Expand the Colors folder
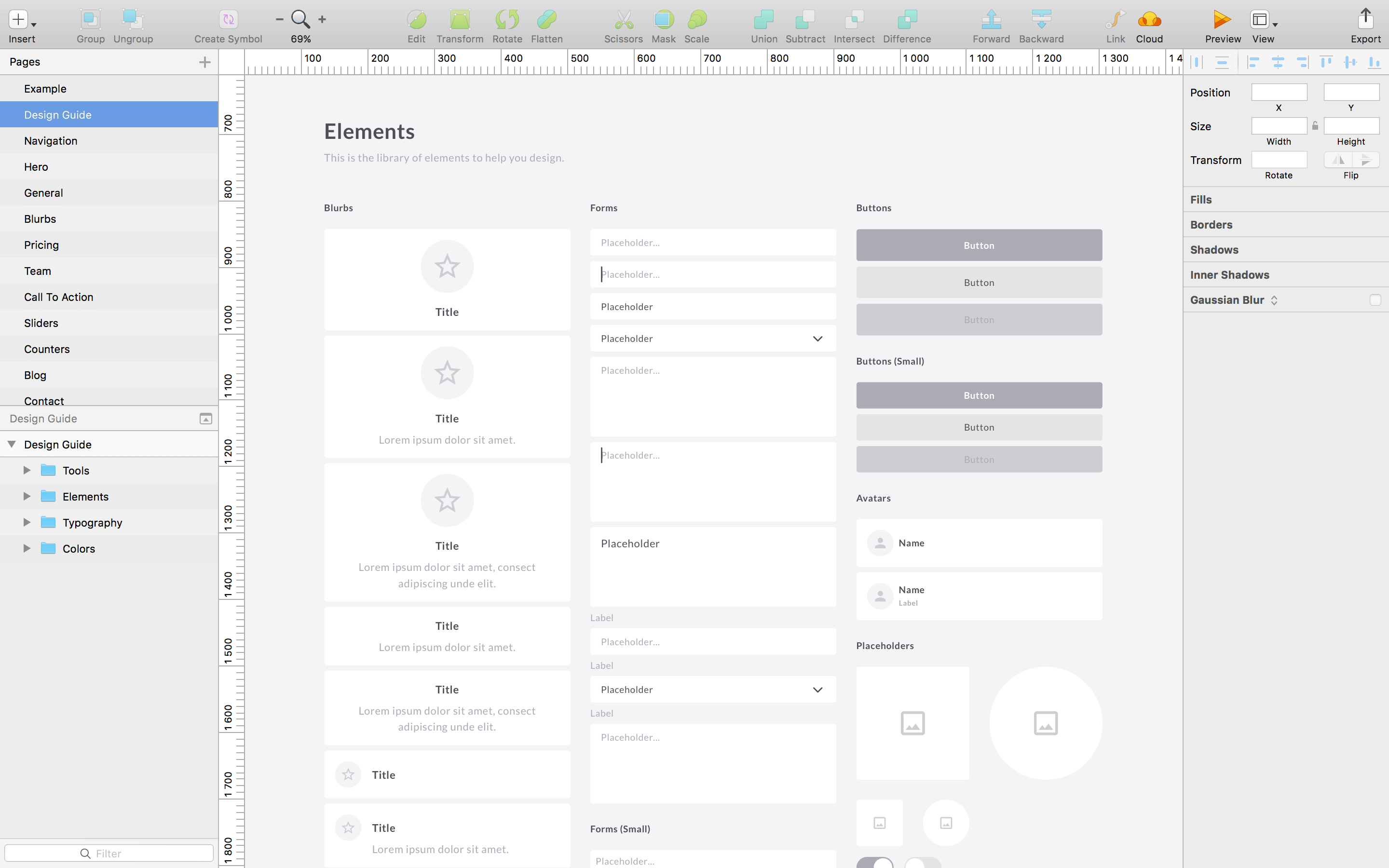 pyautogui.click(x=27, y=548)
